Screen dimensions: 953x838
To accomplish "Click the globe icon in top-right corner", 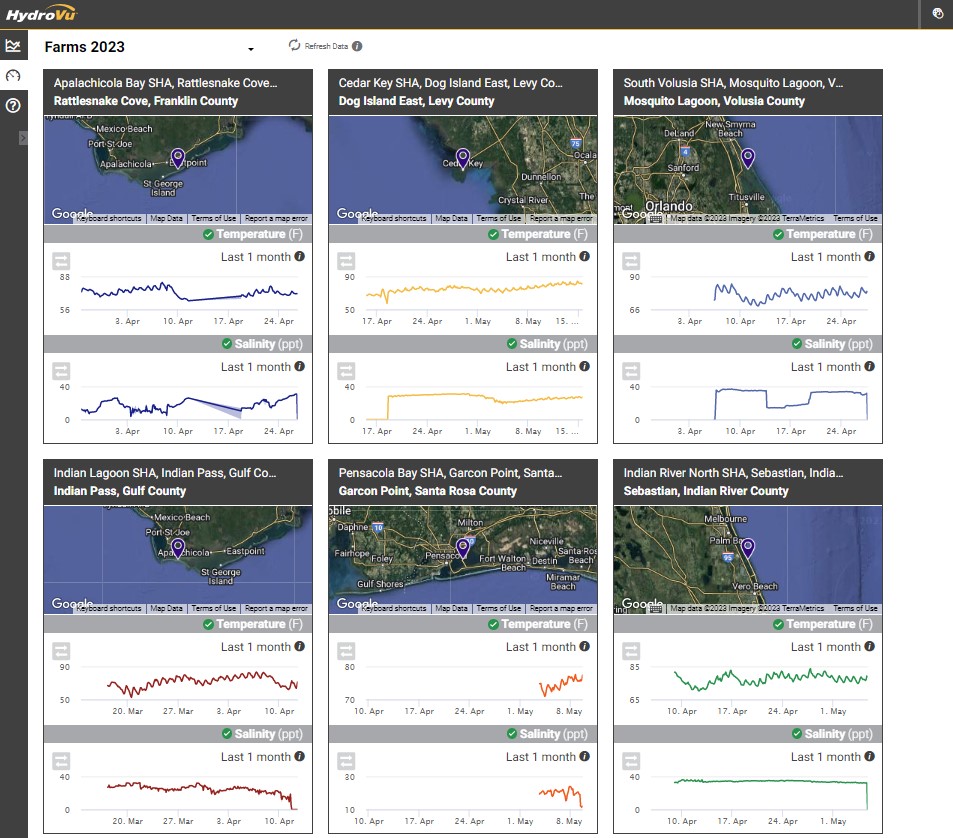I will tap(937, 13).
